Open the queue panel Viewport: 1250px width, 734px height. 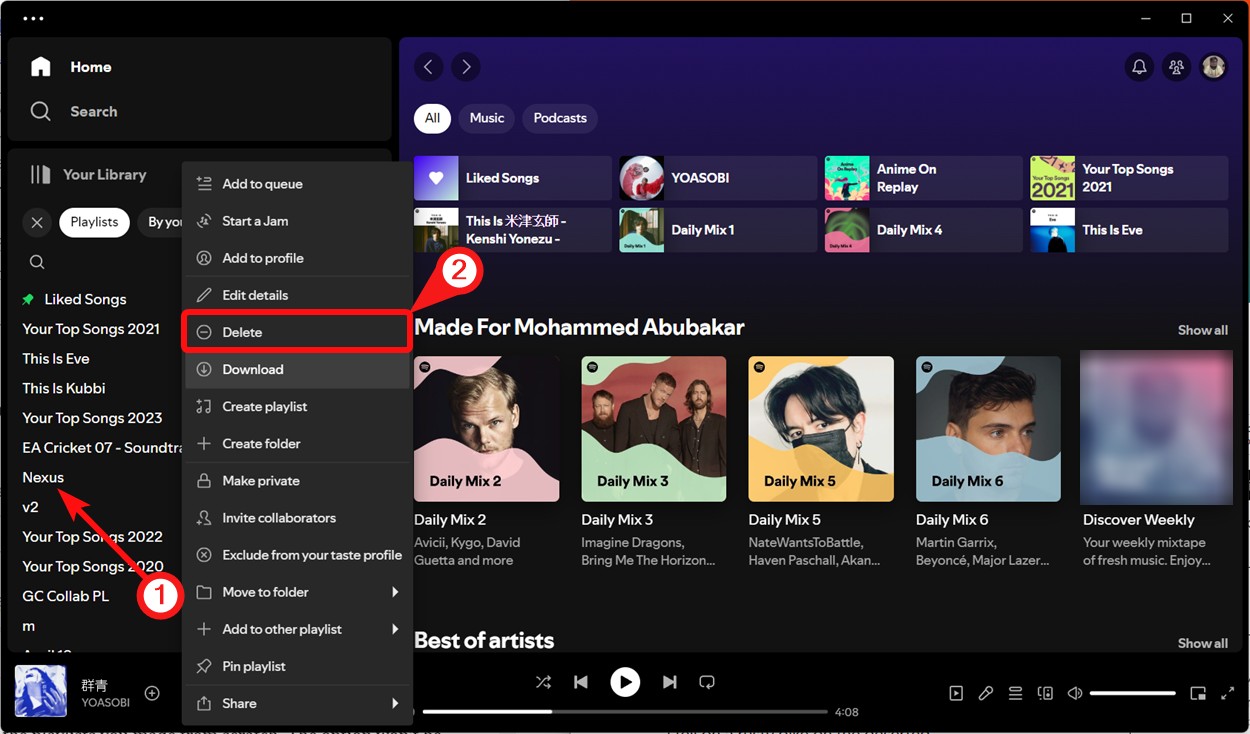coord(1015,692)
